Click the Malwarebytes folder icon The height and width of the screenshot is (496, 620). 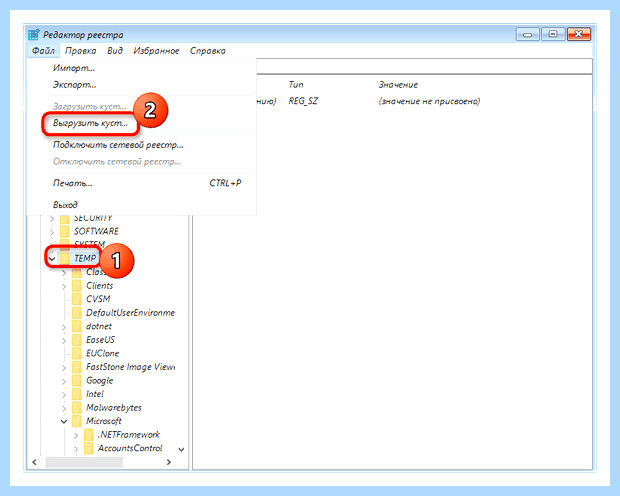pyautogui.click(x=77, y=407)
